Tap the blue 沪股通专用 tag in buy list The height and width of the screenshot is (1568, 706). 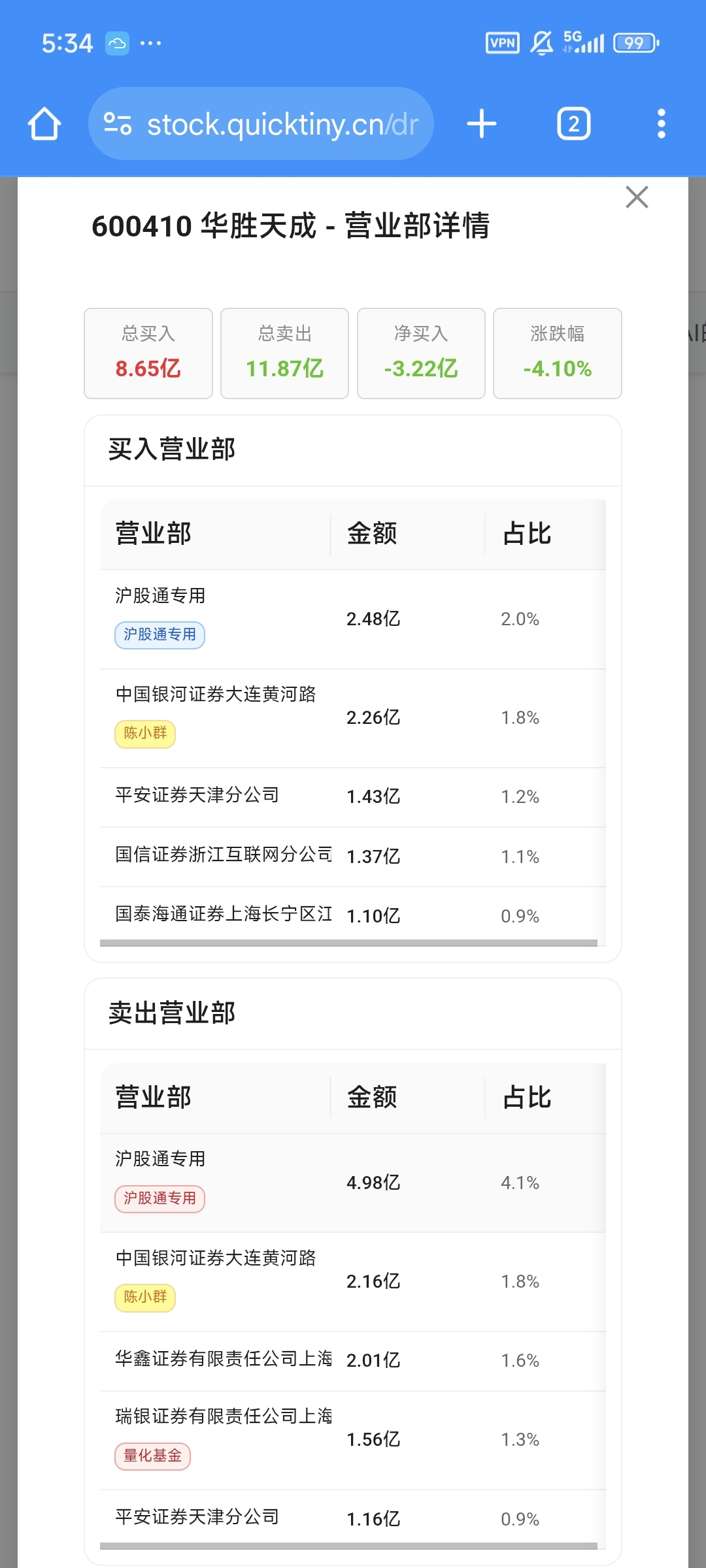[x=160, y=635]
